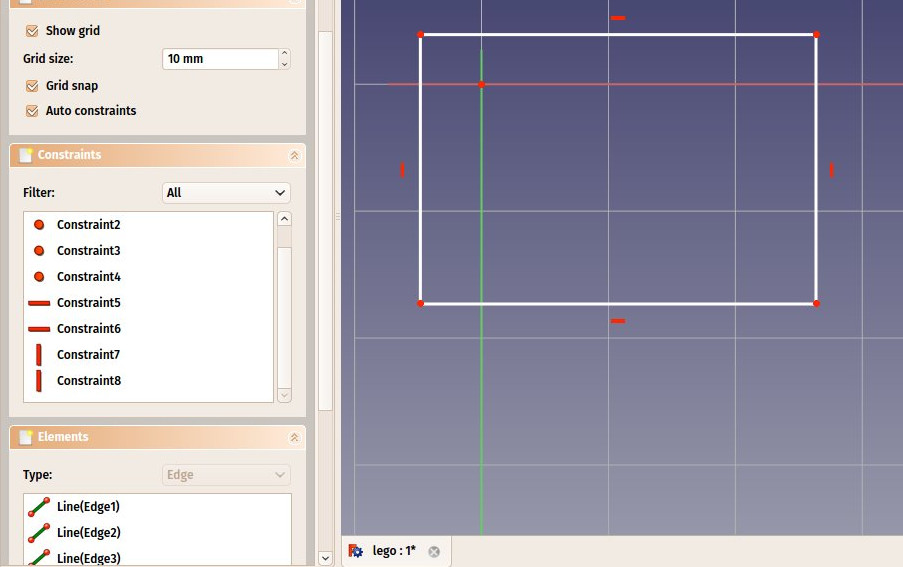Select Constraint5 horizontal constraint row
The width and height of the screenshot is (903, 567).
tap(148, 302)
